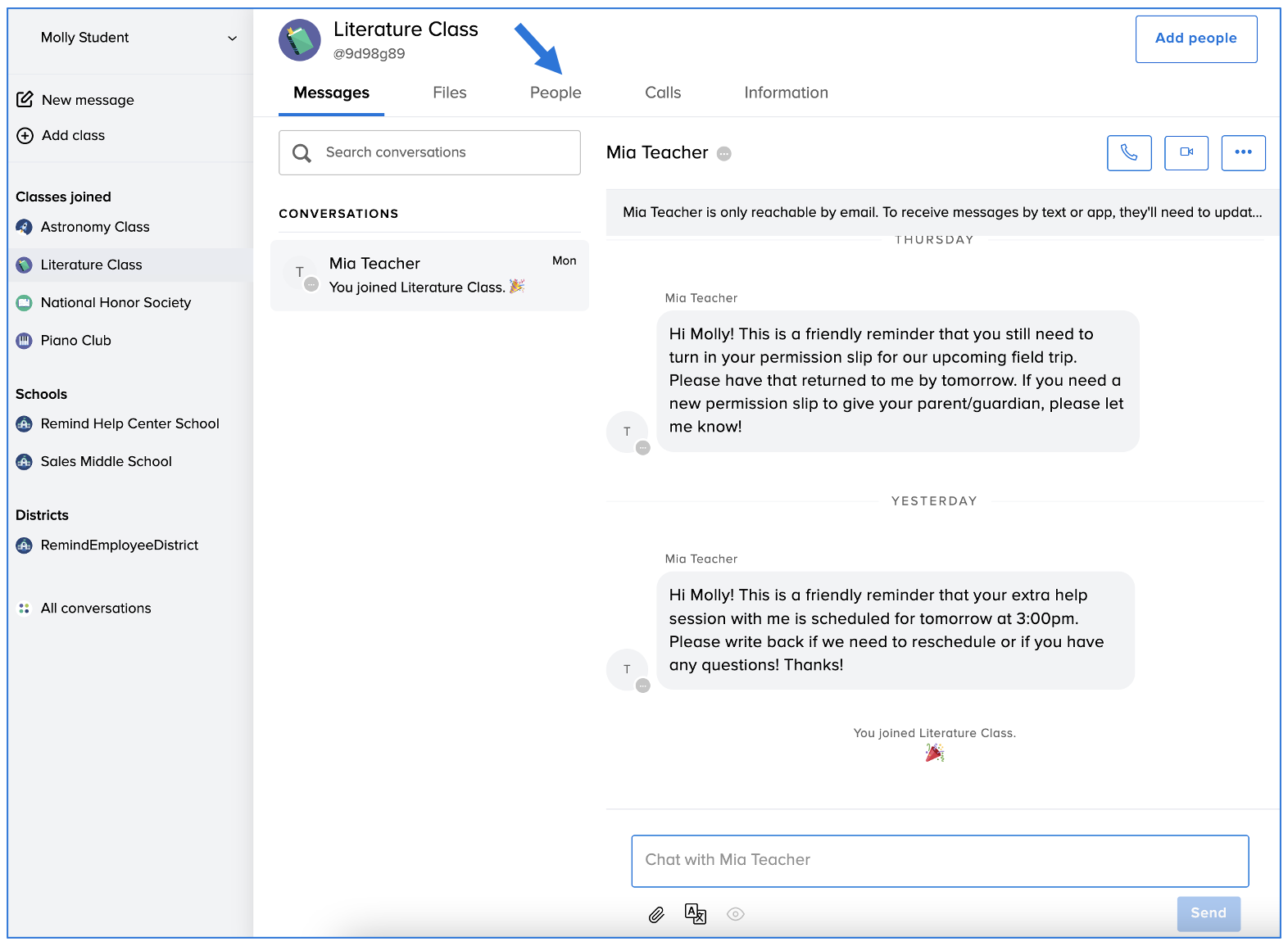Open the three-dot more options menu

click(1242, 153)
